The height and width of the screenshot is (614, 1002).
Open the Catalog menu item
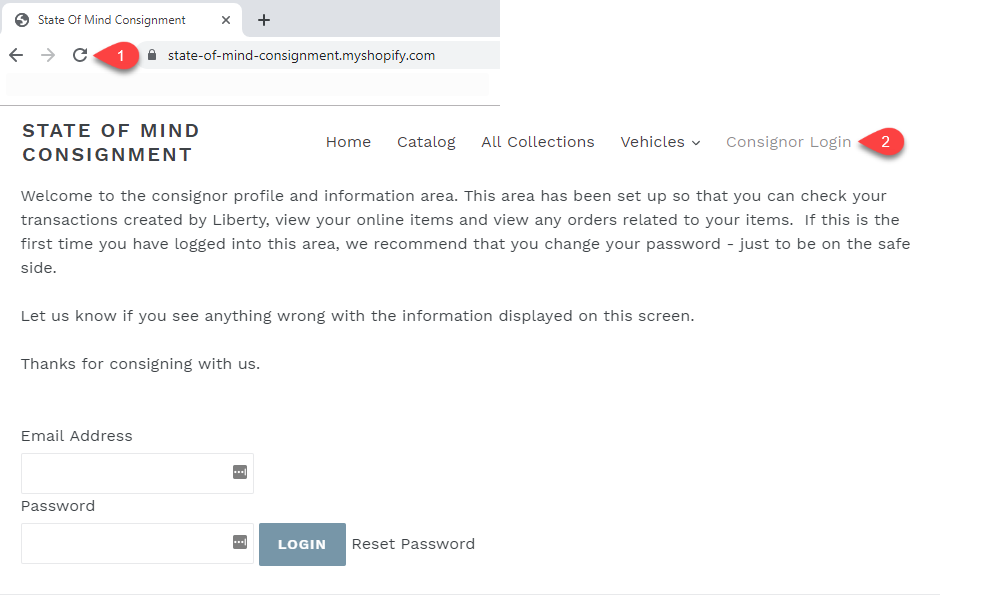[426, 142]
